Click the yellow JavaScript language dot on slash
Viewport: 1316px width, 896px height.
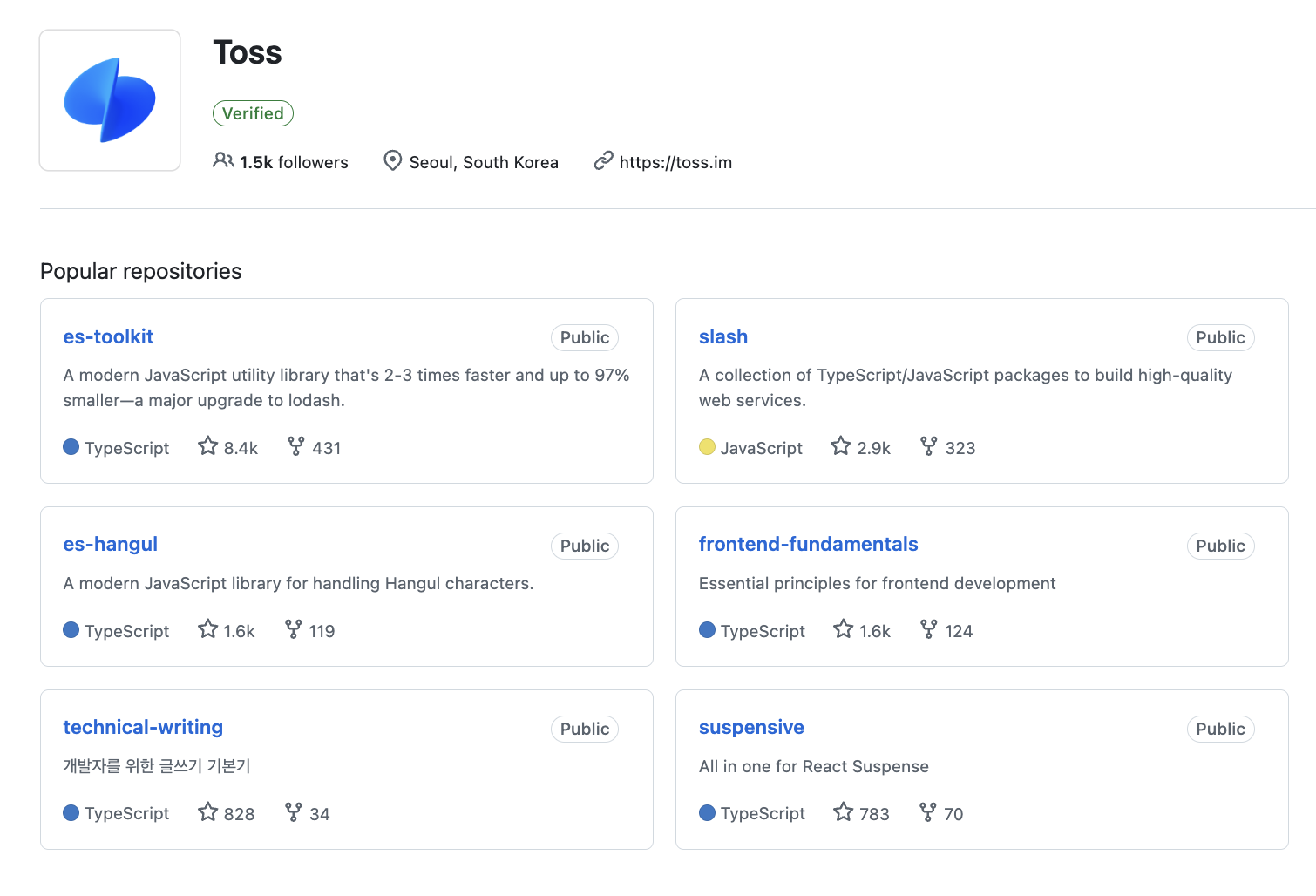point(707,447)
